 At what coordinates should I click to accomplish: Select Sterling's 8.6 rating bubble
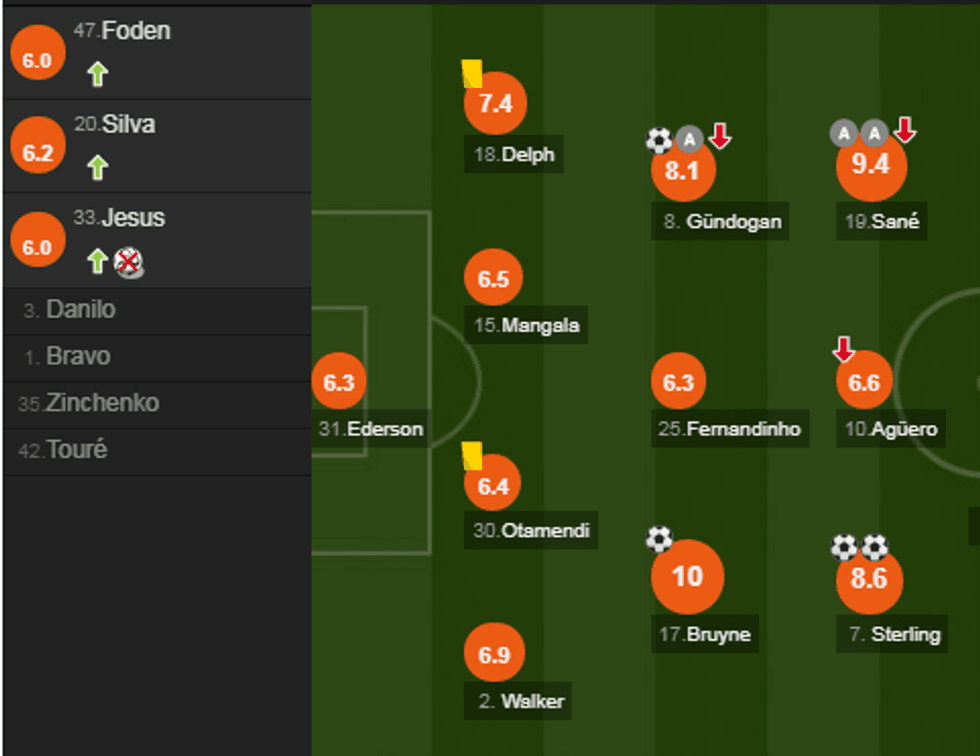pos(869,579)
